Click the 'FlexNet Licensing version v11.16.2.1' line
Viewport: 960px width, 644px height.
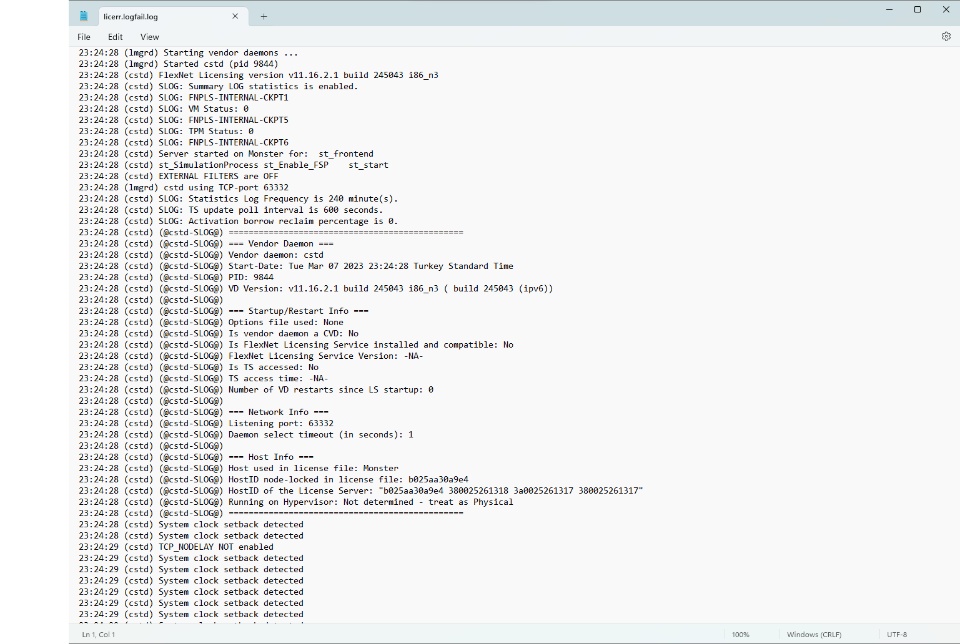[258, 75]
